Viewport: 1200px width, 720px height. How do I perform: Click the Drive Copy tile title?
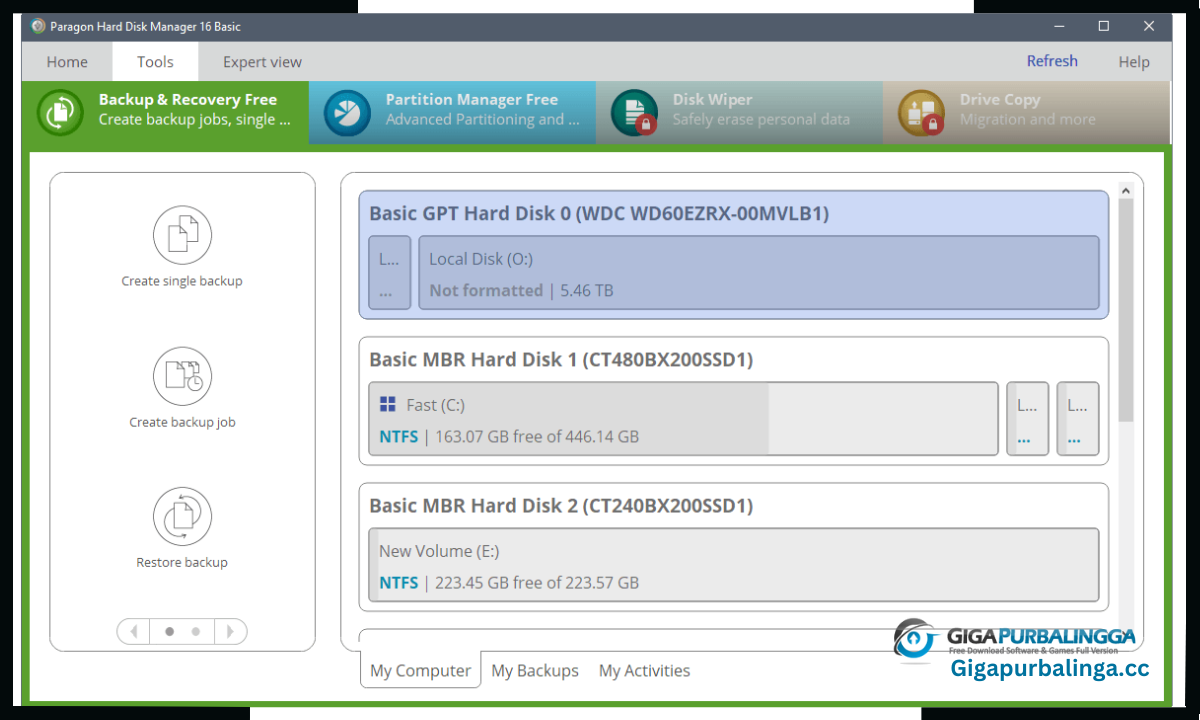(1000, 99)
